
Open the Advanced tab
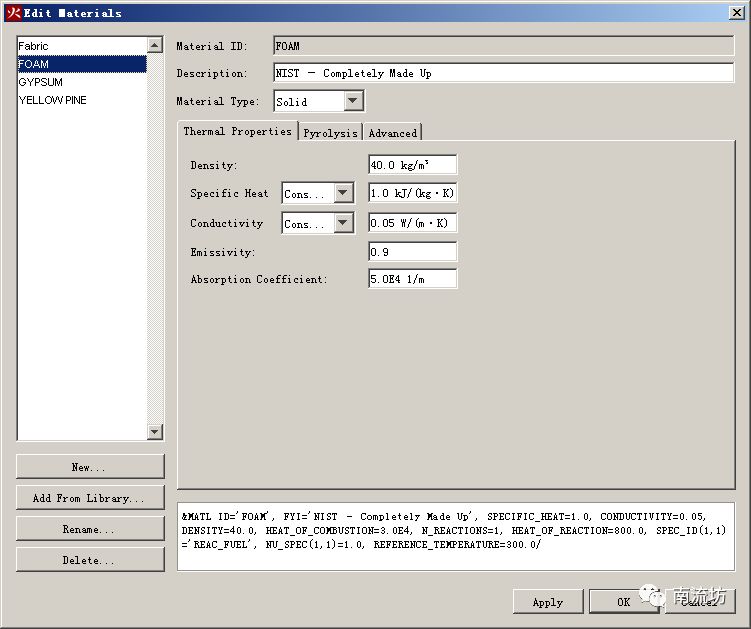pyautogui.click(x=392, y=133)
